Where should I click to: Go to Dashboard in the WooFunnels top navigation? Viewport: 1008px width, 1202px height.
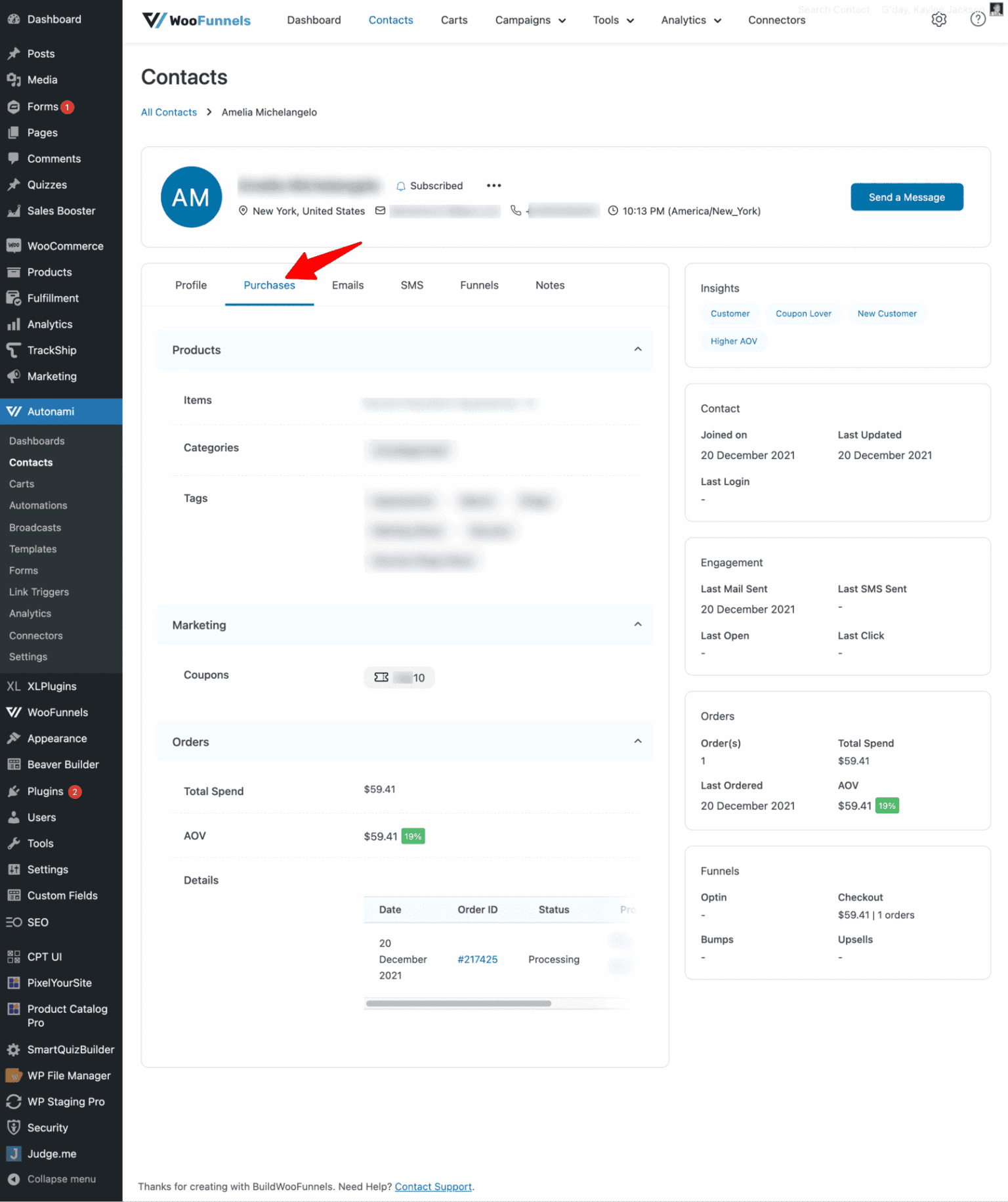(314, 20)
